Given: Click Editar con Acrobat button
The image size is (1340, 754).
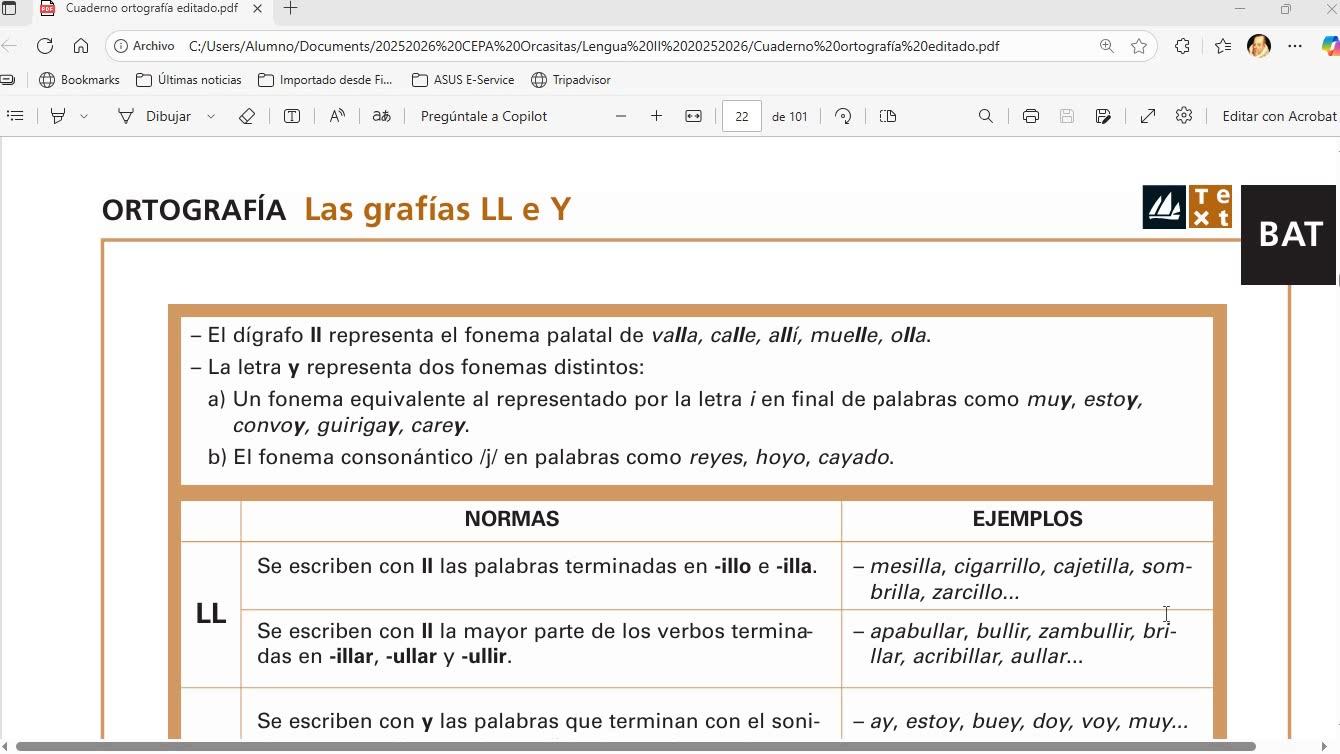Looking at the screenshot, I should click(1279, 116).
